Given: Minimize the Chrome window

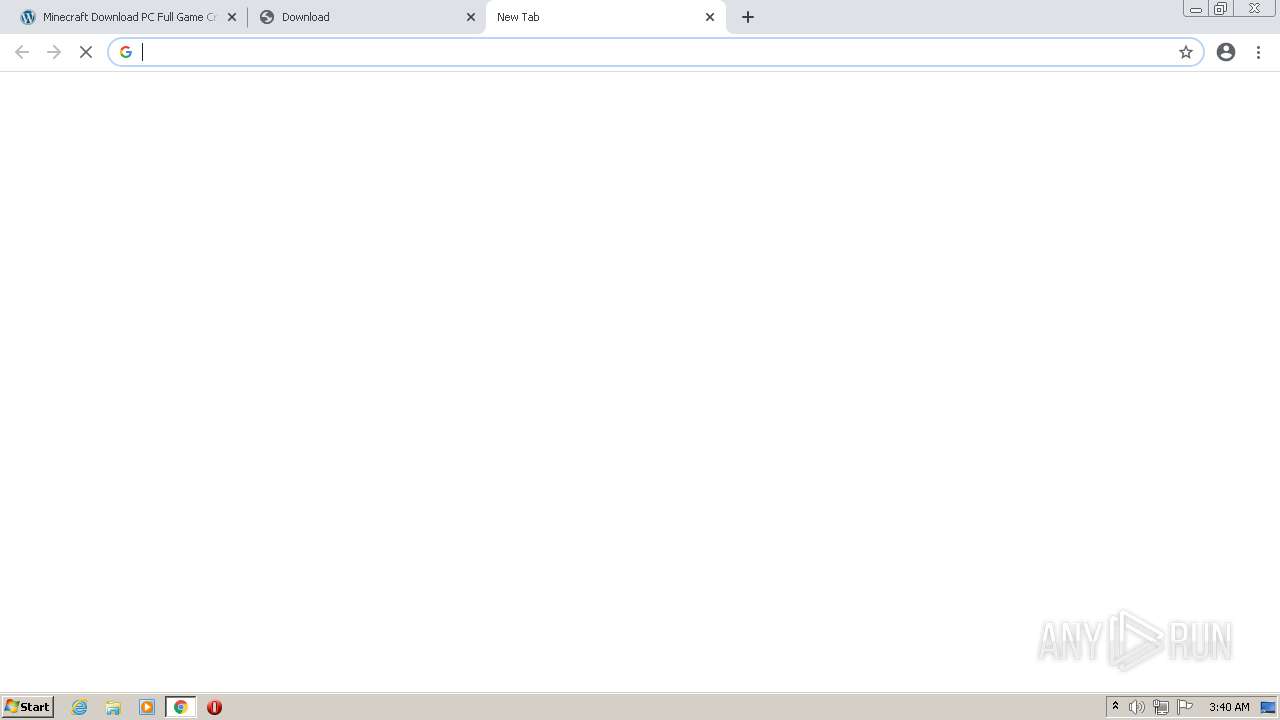Looking at the screenshot, I should coord(1196,8).
